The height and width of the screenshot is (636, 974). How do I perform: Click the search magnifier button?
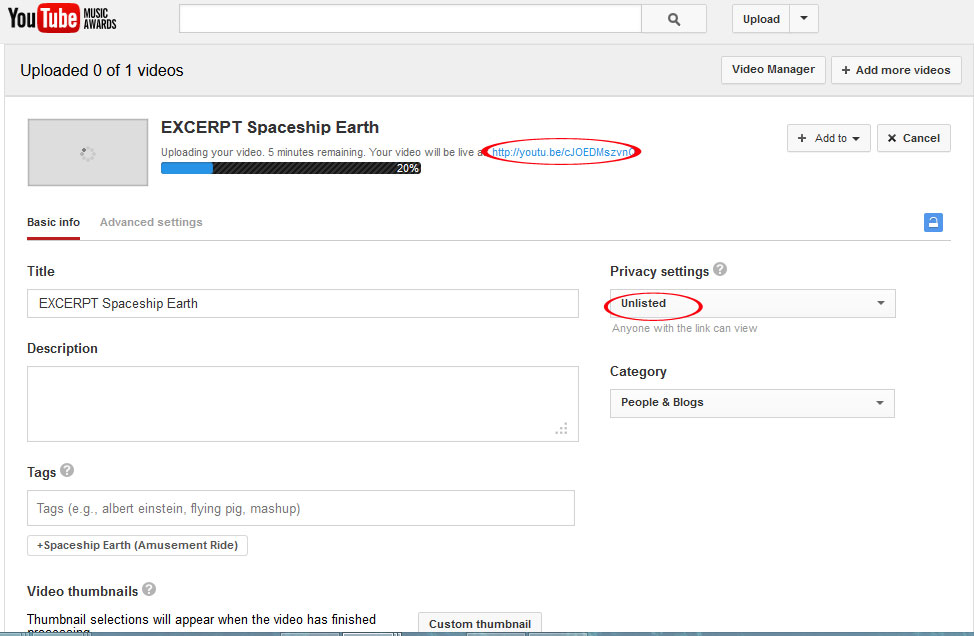coord(674,19)
